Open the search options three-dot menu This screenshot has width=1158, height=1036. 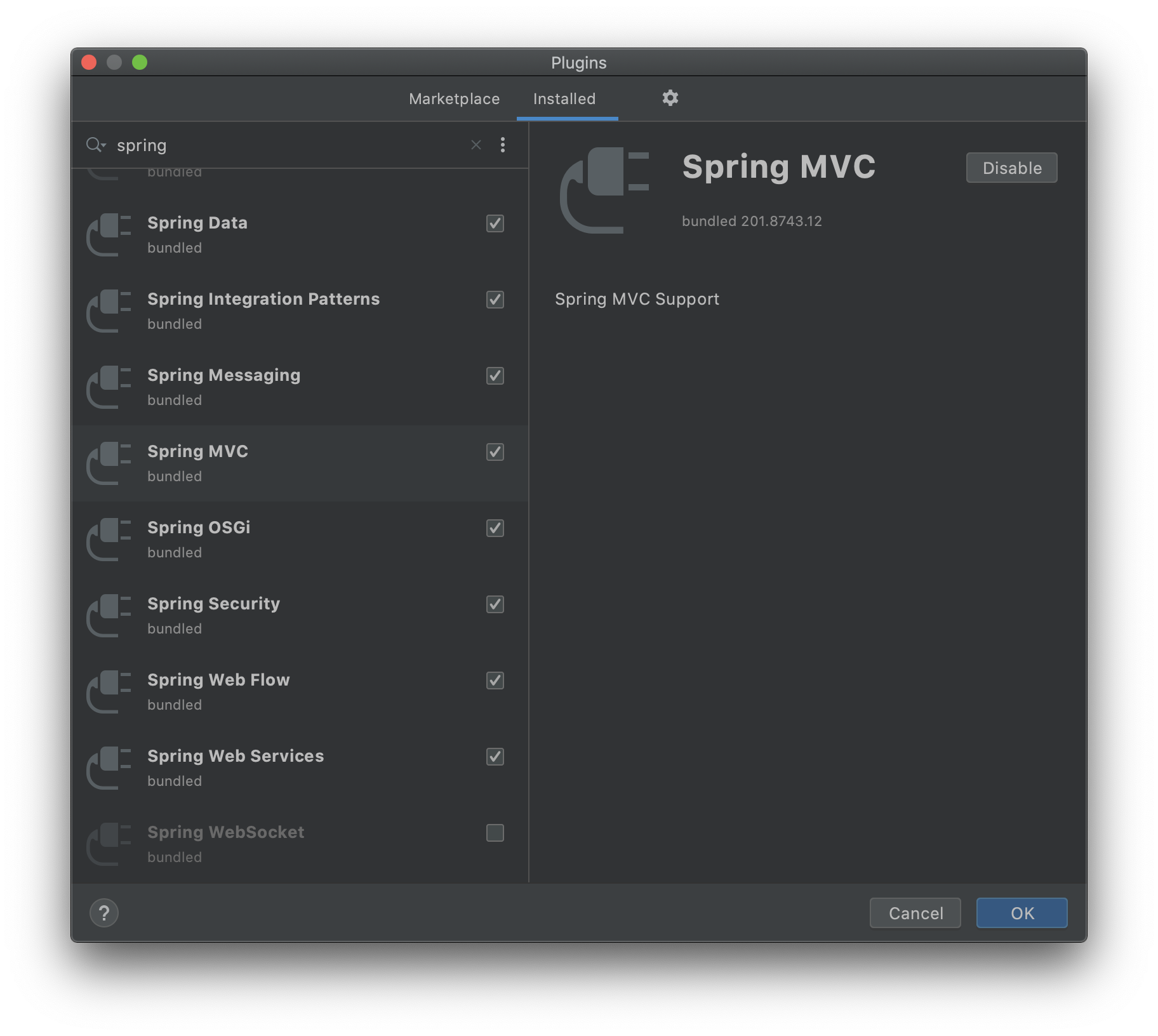[x=502, y=145]
